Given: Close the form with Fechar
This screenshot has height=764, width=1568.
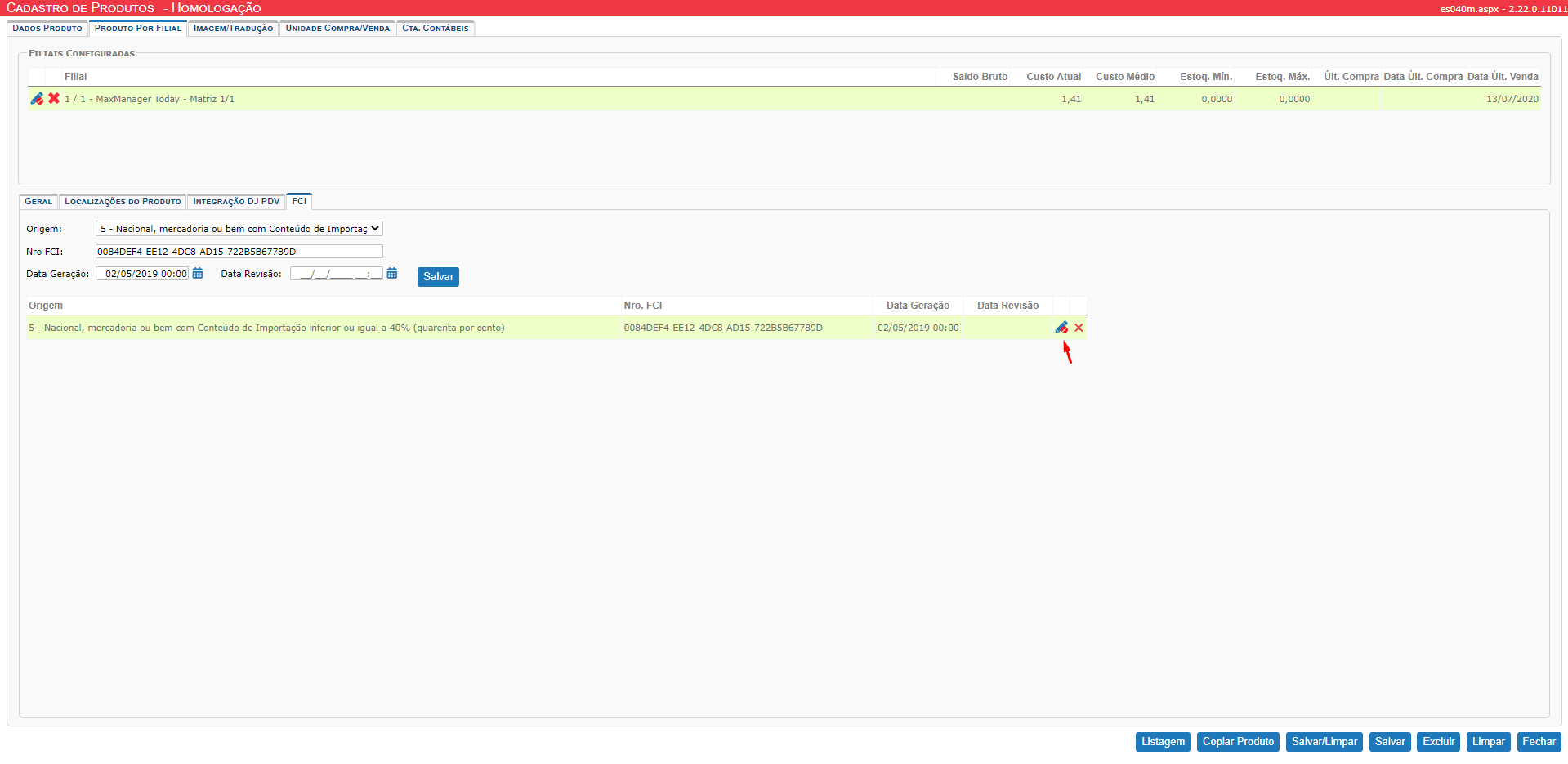Looking at the screenshot, I should [1539, 742].
